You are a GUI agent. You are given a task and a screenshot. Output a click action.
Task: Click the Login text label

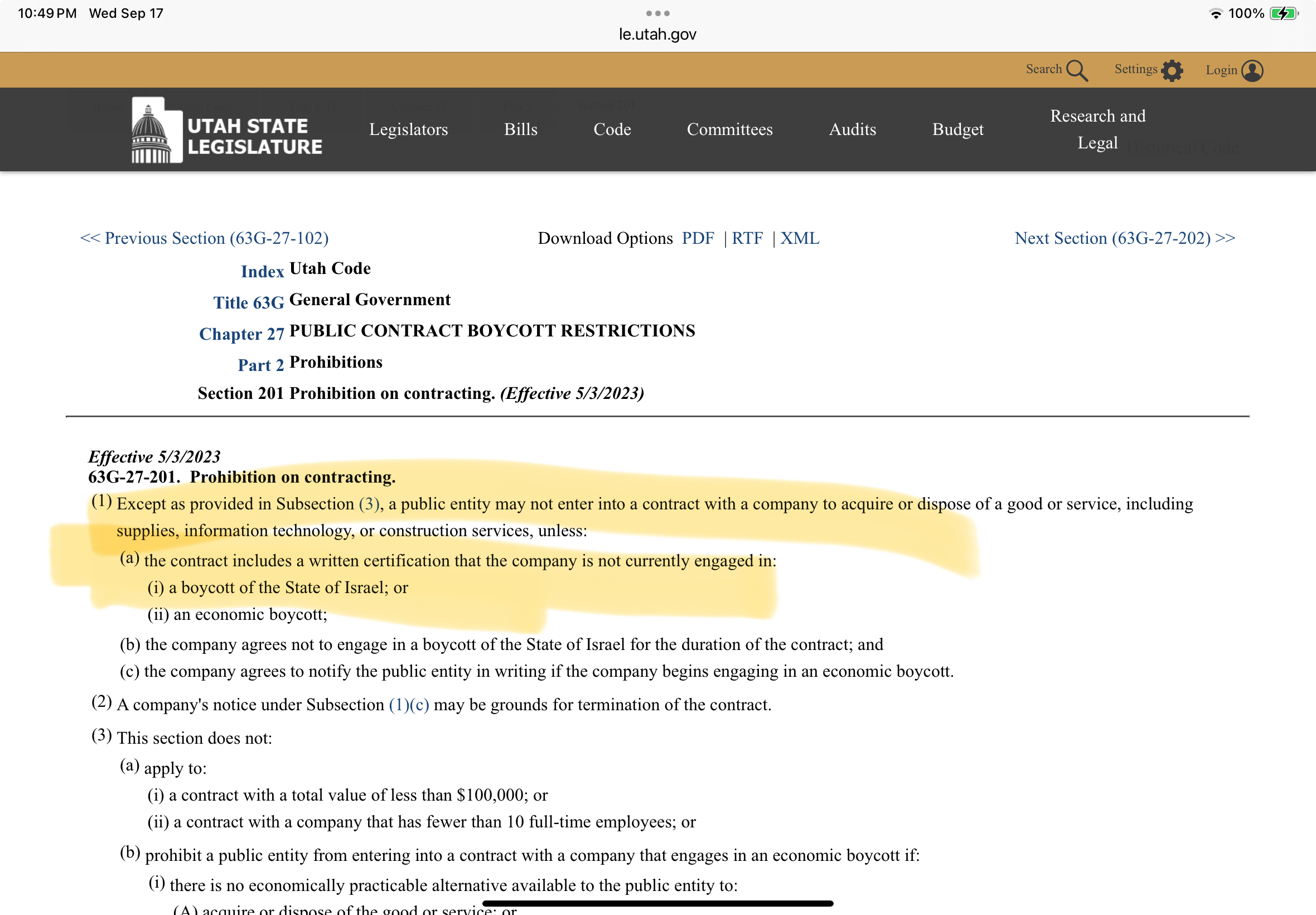(1221, 70)
